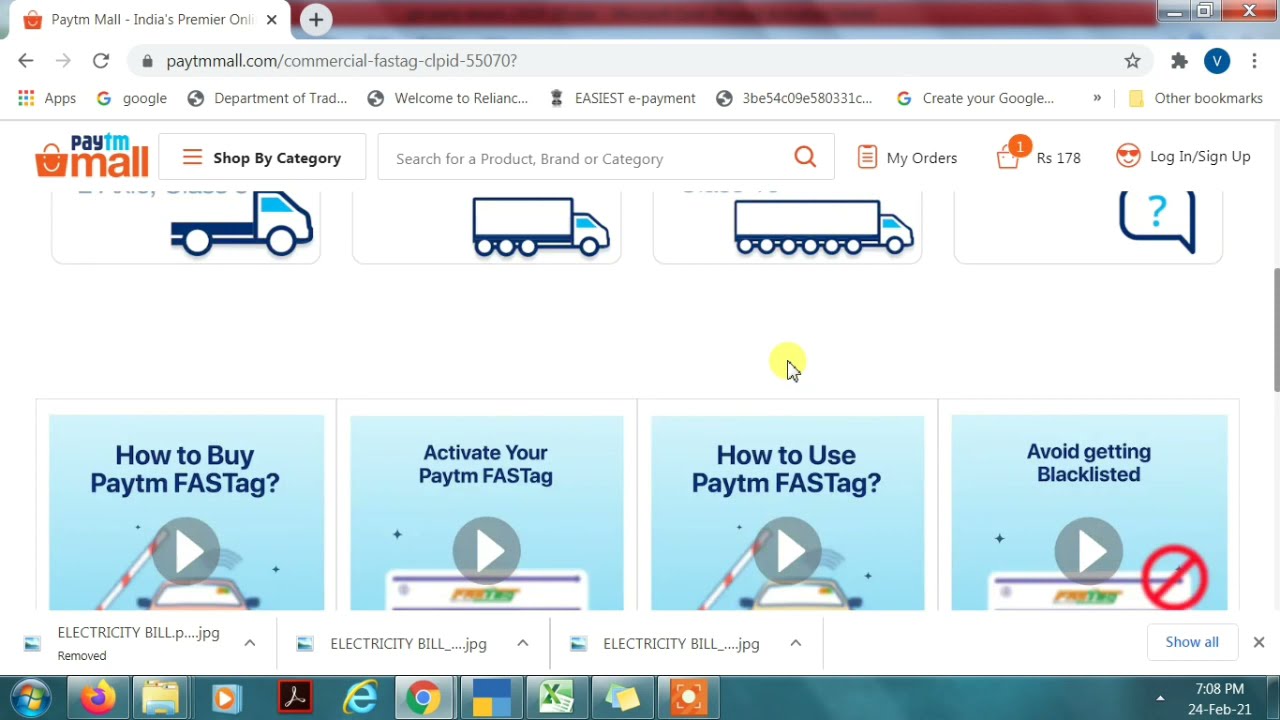The height and width of the screenshot is (720, 1280).
Task: Show hidden system tray icons
Action: point(1160,697)
